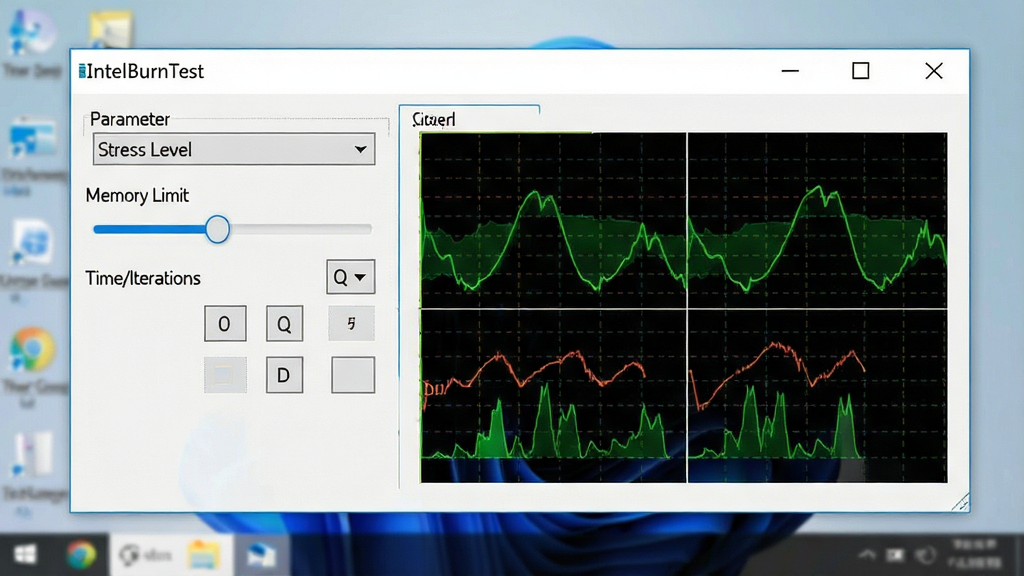Image resolution: width=1024 pixels, height=576 pixels.
Task: Click the lower-left graph with red line
Action: (553, 396)
